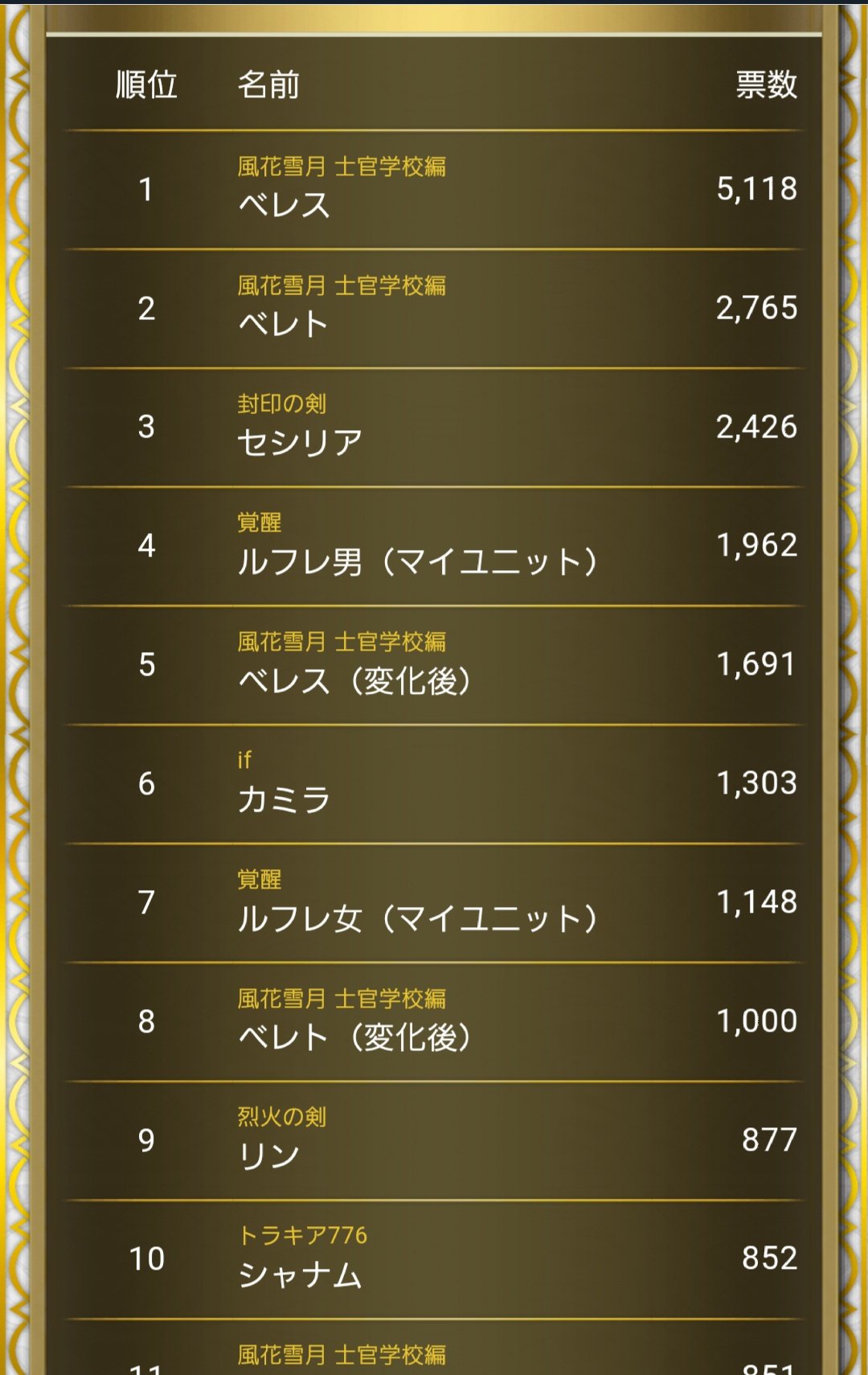Screen dimensions: 868x1375
Task: Click the 封印の剣 series label
Action: pyautogui.click(x=281, y=404)
